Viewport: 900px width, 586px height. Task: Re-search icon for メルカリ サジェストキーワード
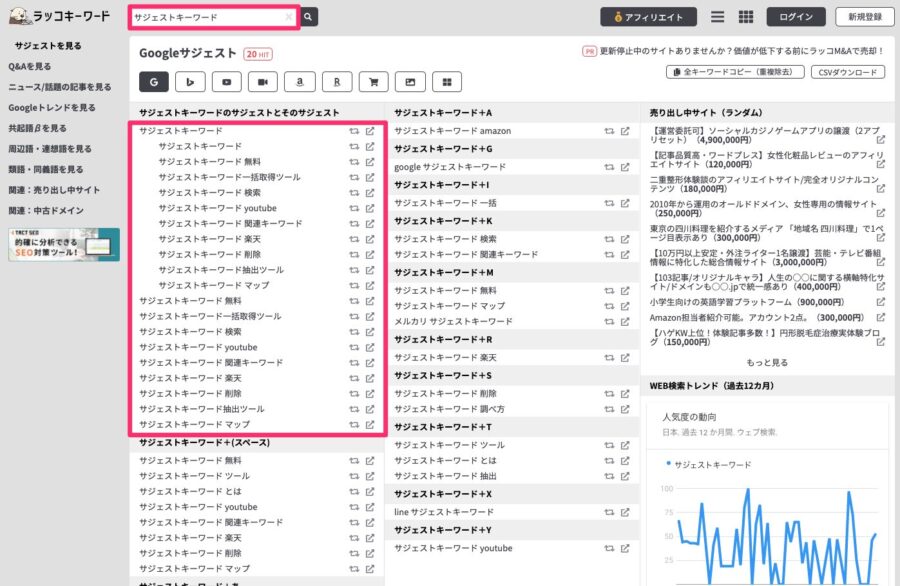coord(609,321)
